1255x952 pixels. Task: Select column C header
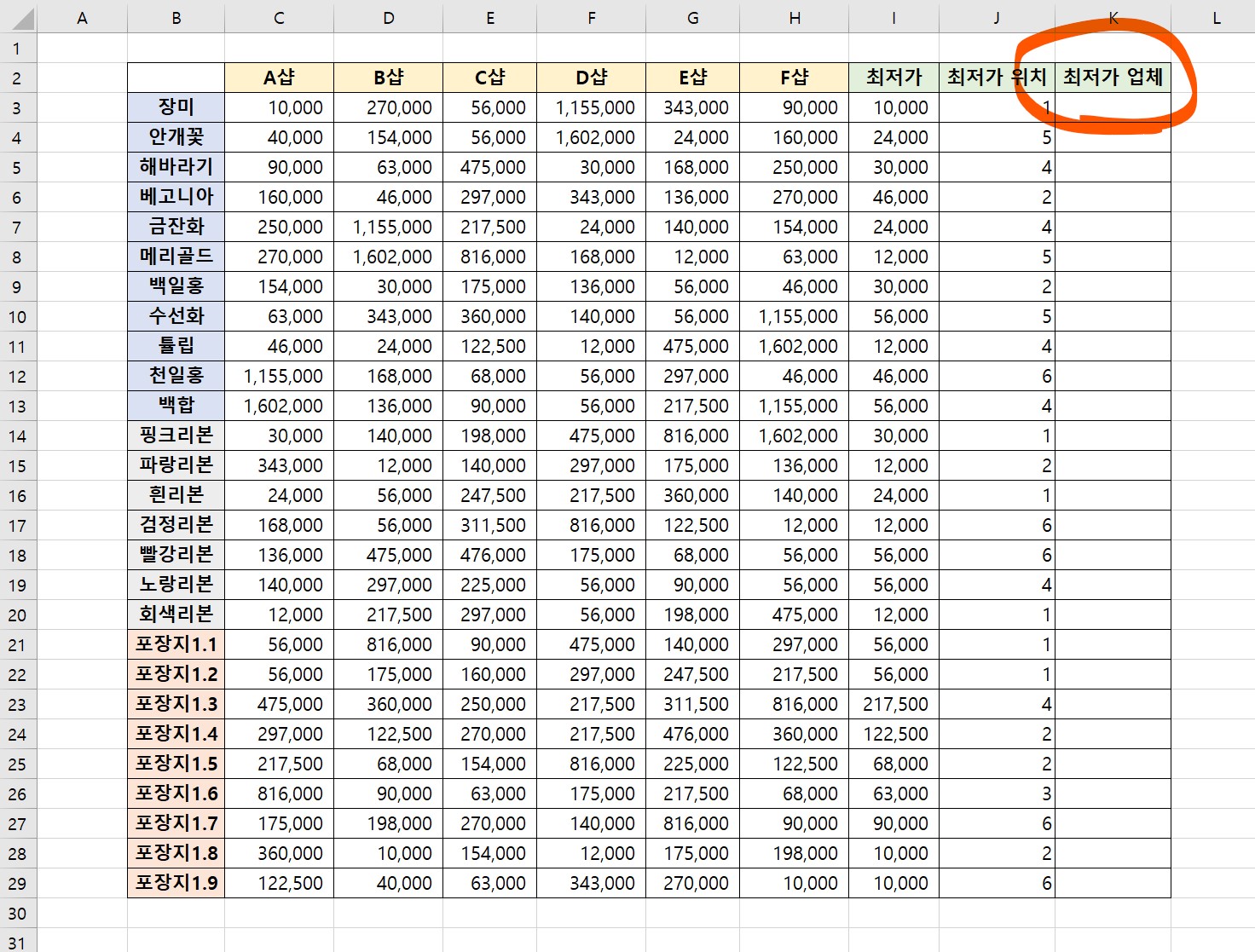pyautogui.click(x=279, y=17)
